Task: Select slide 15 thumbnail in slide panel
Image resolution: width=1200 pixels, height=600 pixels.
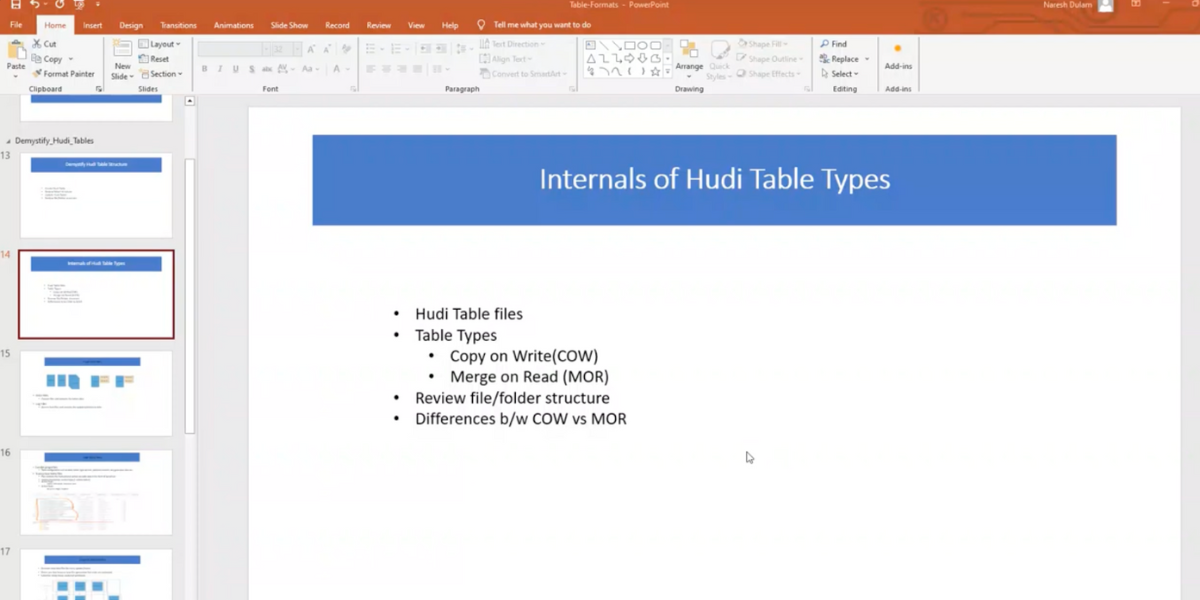Action: (x=96, y=392)
